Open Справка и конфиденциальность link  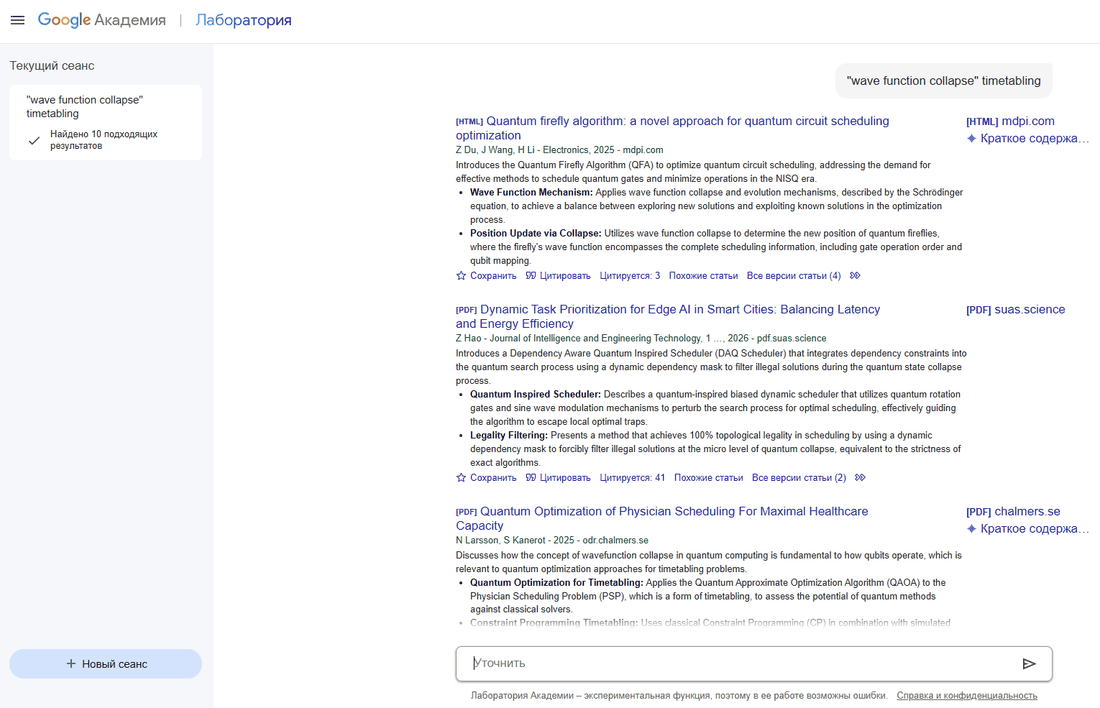(967, 695)
